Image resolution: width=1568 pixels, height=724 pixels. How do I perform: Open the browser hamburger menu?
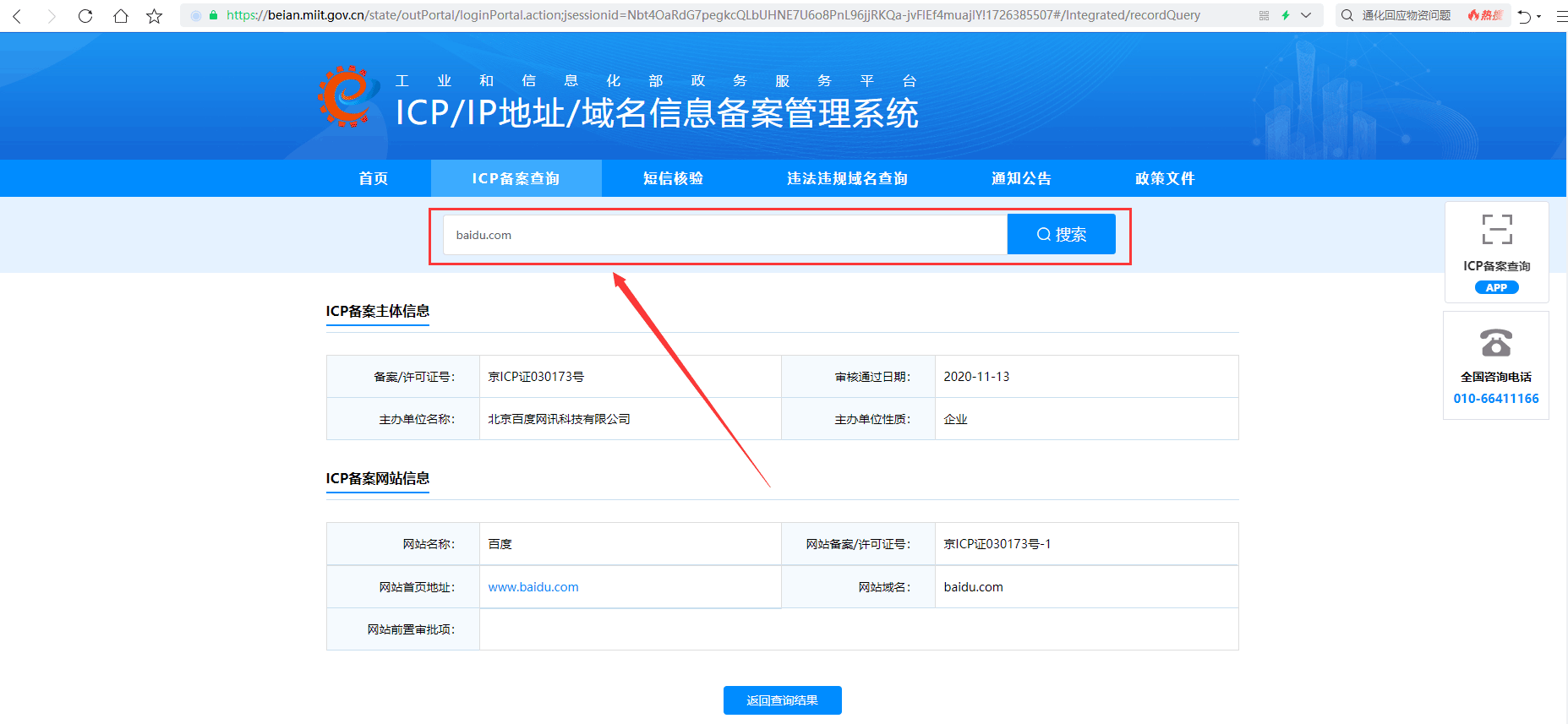(x=1560, y=16)
